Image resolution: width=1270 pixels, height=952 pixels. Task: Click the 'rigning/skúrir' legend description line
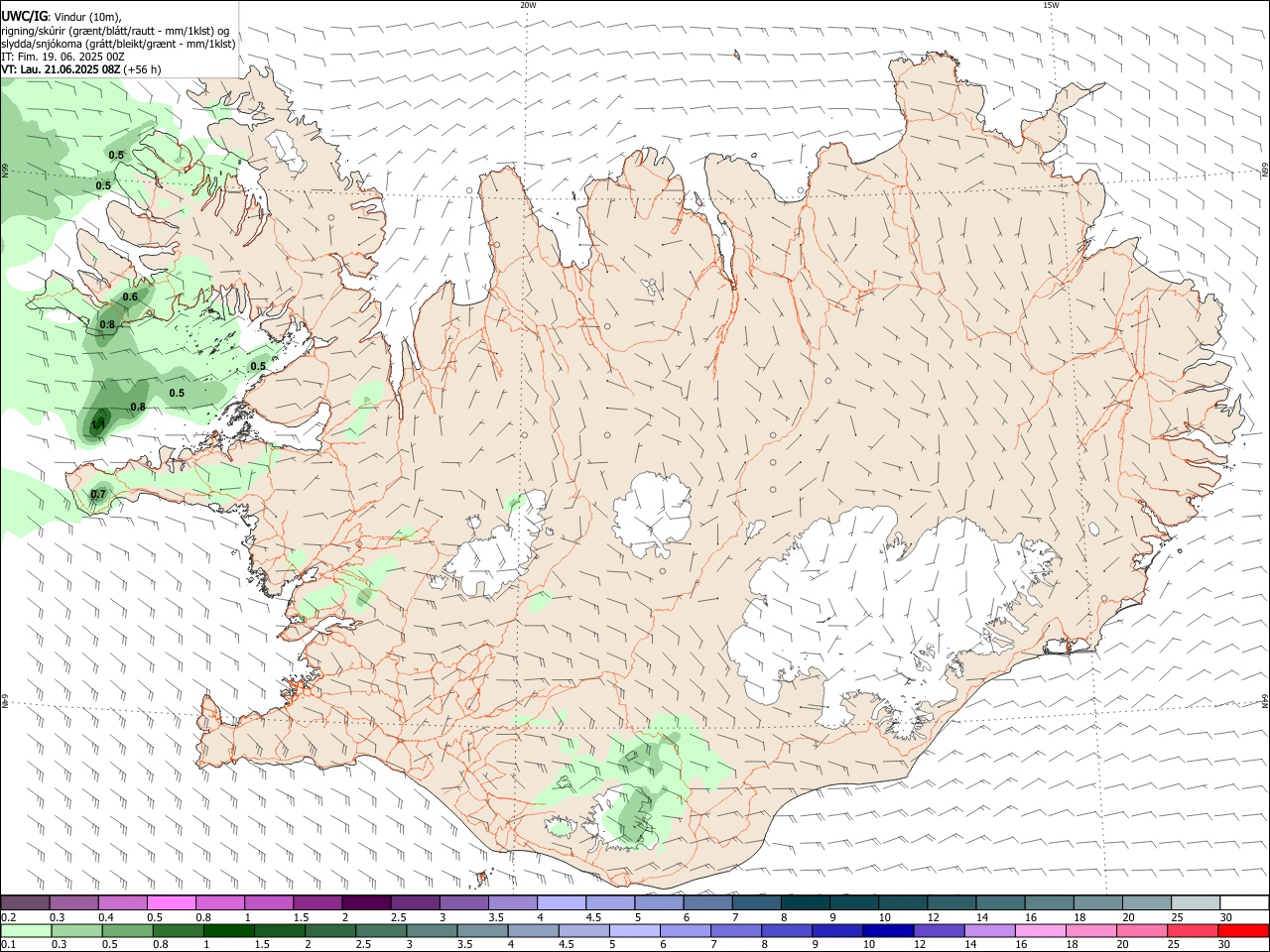click(115, 31)
